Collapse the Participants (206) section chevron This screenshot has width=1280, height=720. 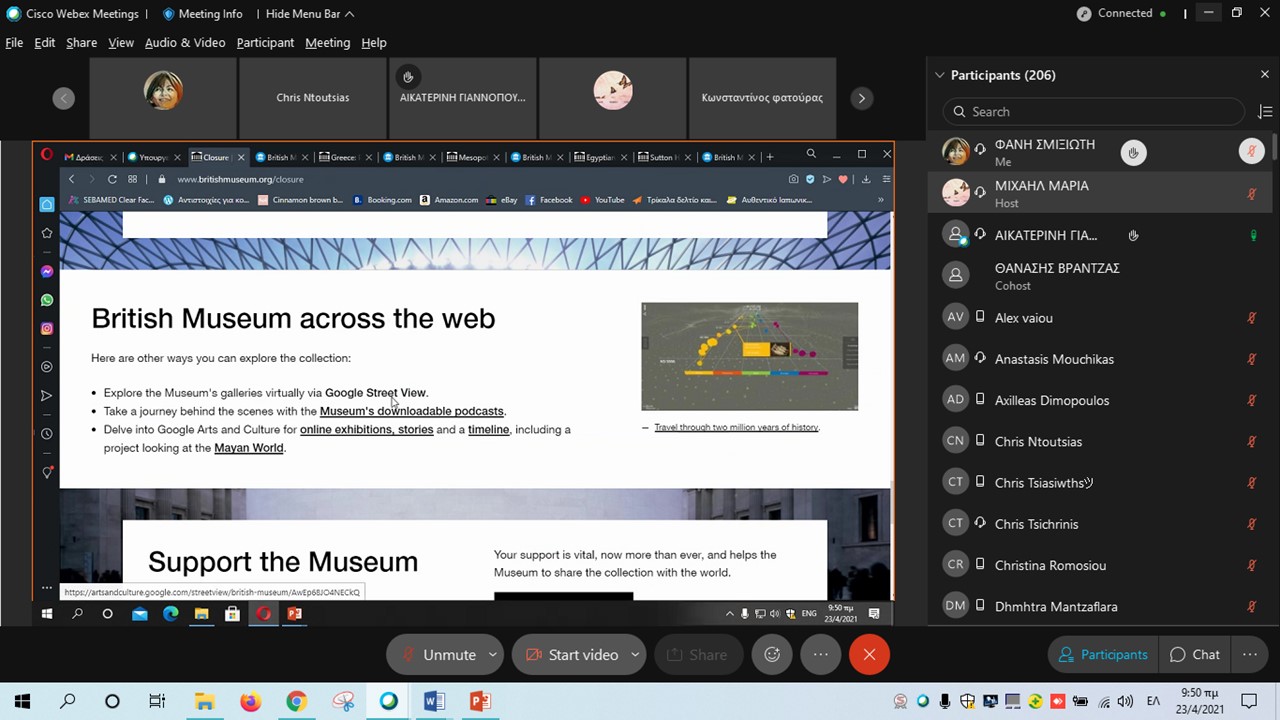[940, 75]
